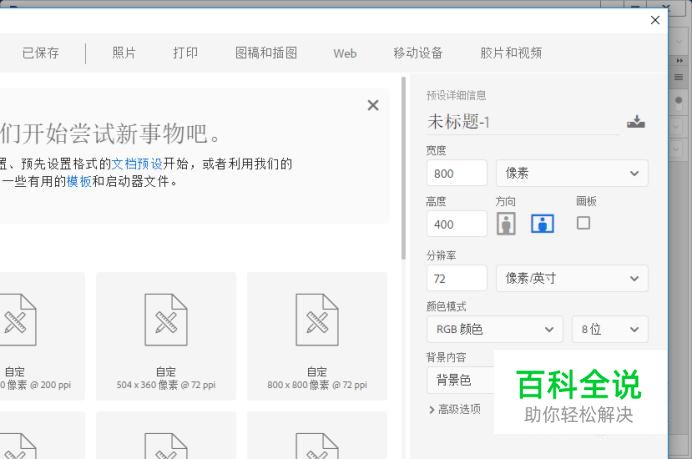Click the width field showing 800
This screenshot has width=692, height=459.
click(457, 173)
